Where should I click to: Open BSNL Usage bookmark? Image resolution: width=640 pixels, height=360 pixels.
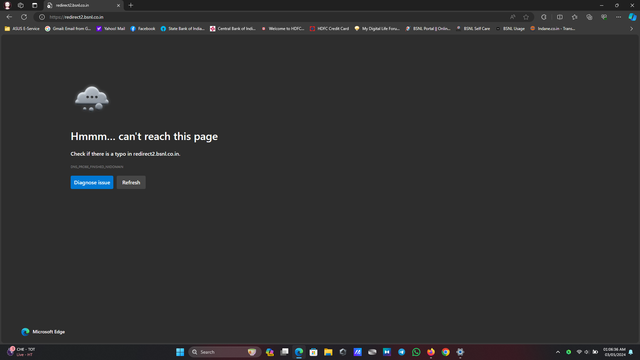510,29
